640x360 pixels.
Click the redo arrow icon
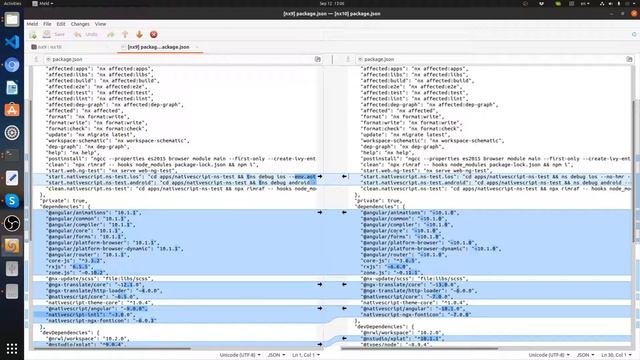(x=111, y=35)
